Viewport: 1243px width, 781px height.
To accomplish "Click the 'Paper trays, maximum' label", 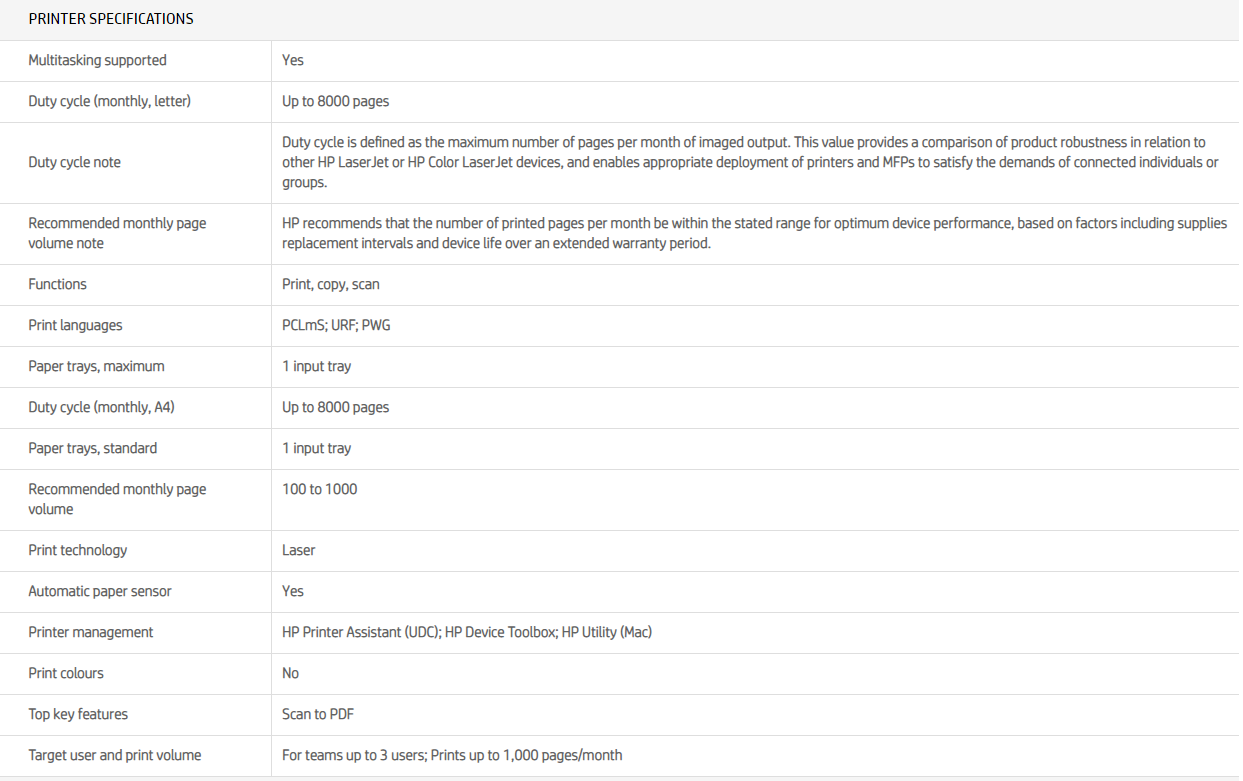I will pos(96,366).
